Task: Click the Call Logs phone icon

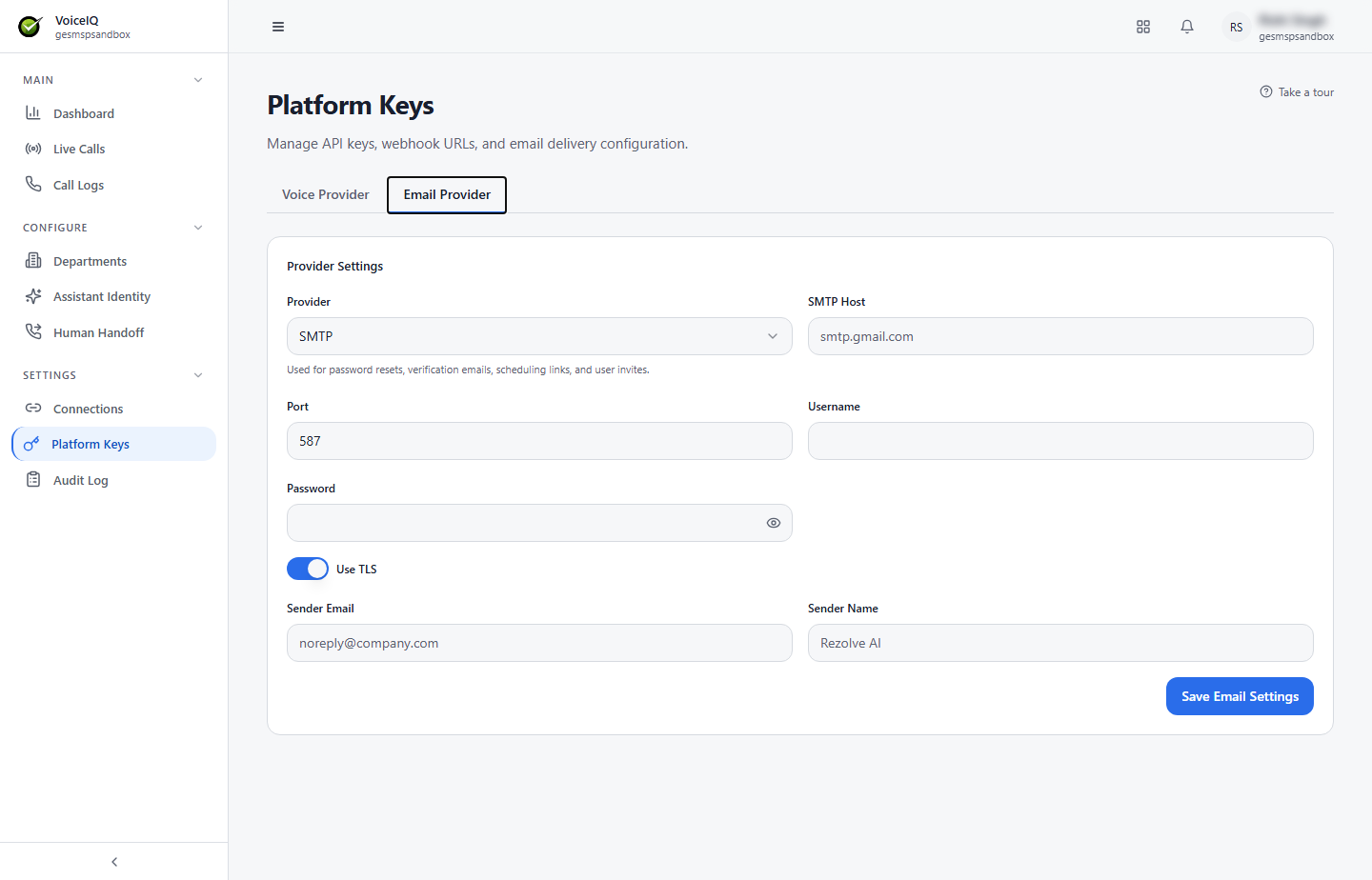Action: pyautogui.click(x=33, y=184)
